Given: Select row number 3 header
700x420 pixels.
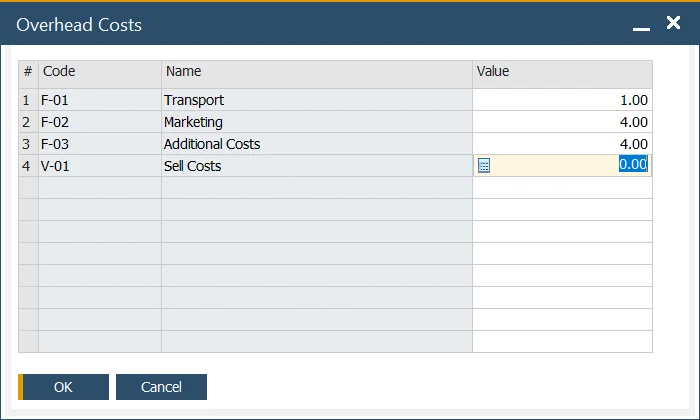Looking at the screenshot, I should pyautogui.click(x=28, y=144).
